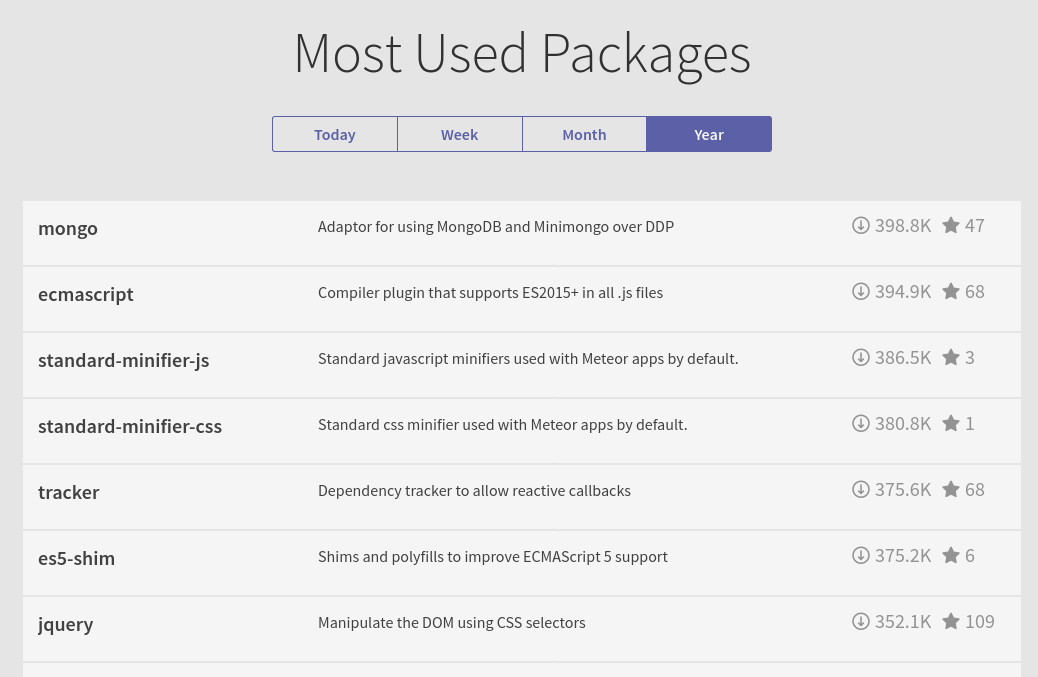Click the star icon on the mongo row
Viewport: 1038px width, 677px height.
coord(951,226)
